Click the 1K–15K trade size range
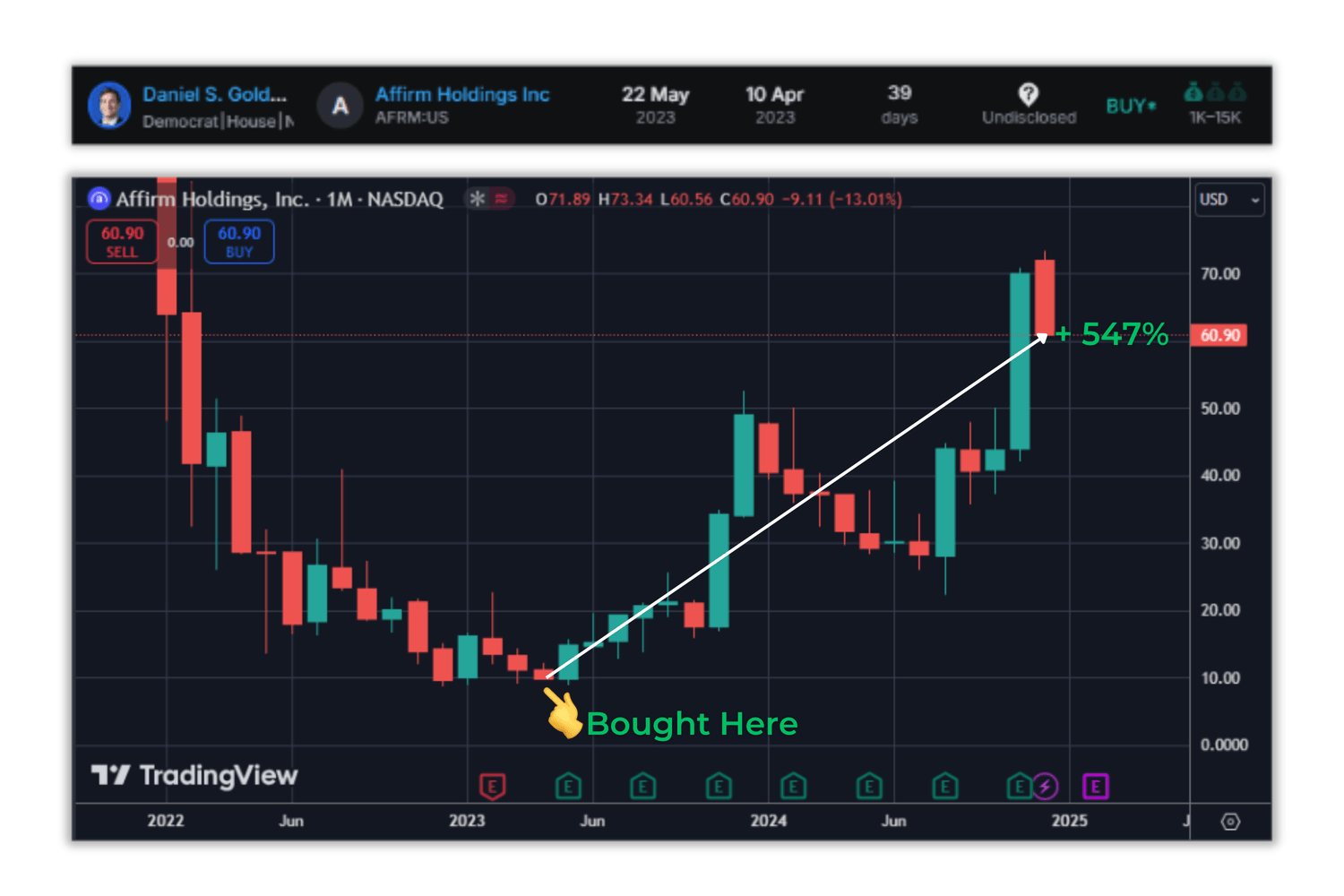Screen dimensions: 1344x896 [x=1215, y=117]
